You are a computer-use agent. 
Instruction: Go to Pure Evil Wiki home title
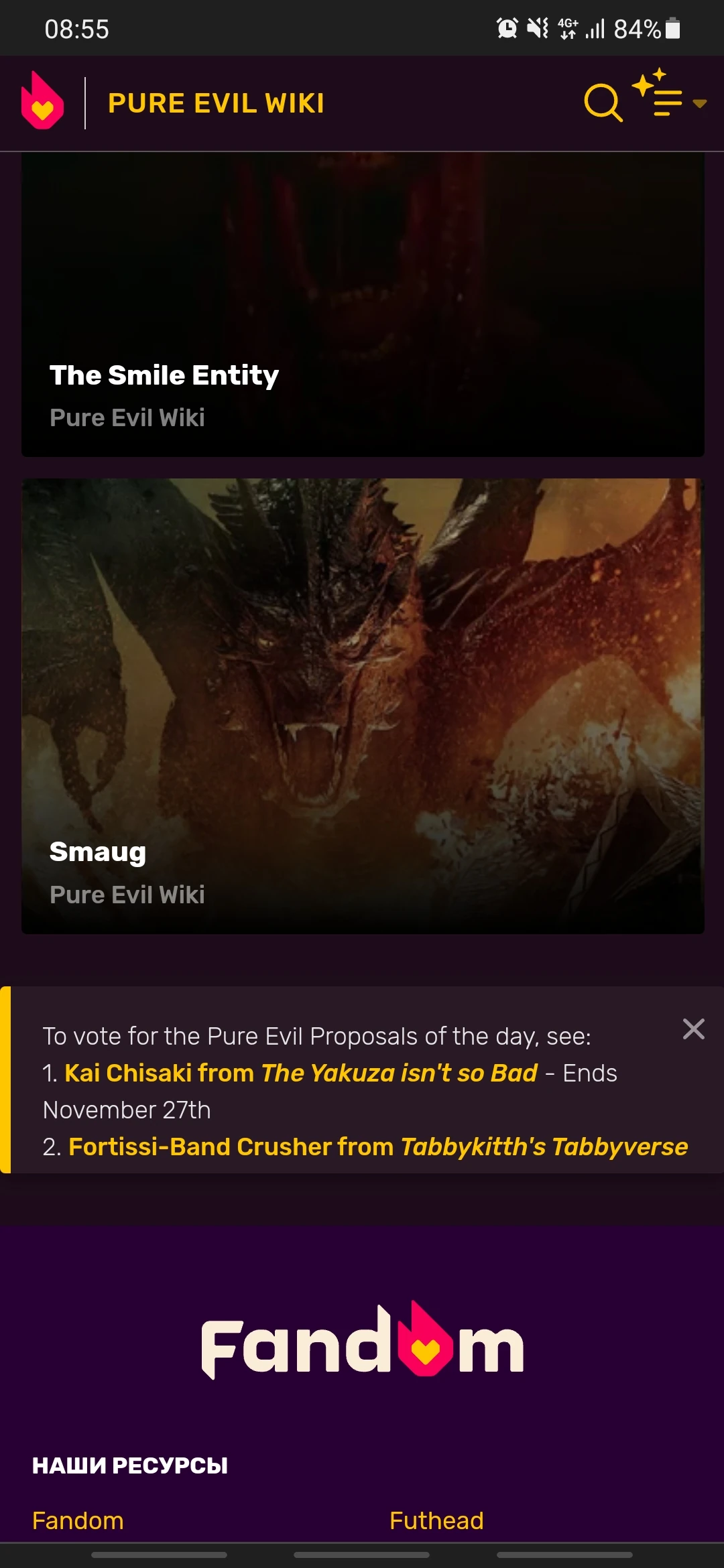[x=216, y=103]
